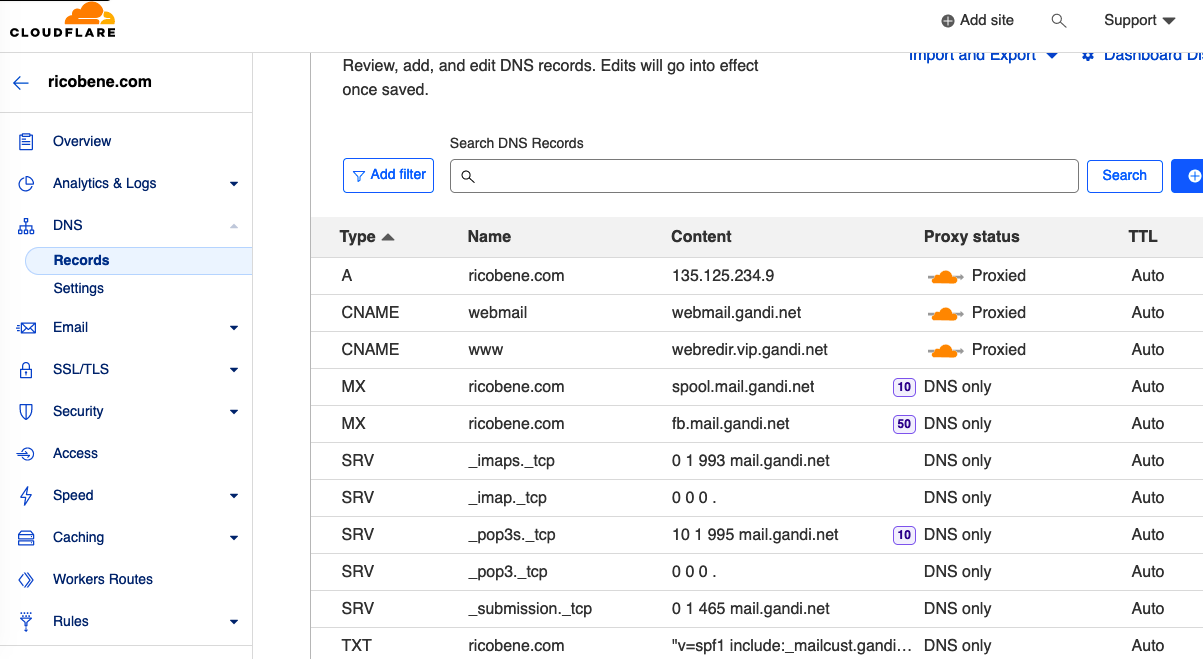Focus the Search DNS Records input field
The height and width of the screenshot is (659, 1203).
[764, 176]
